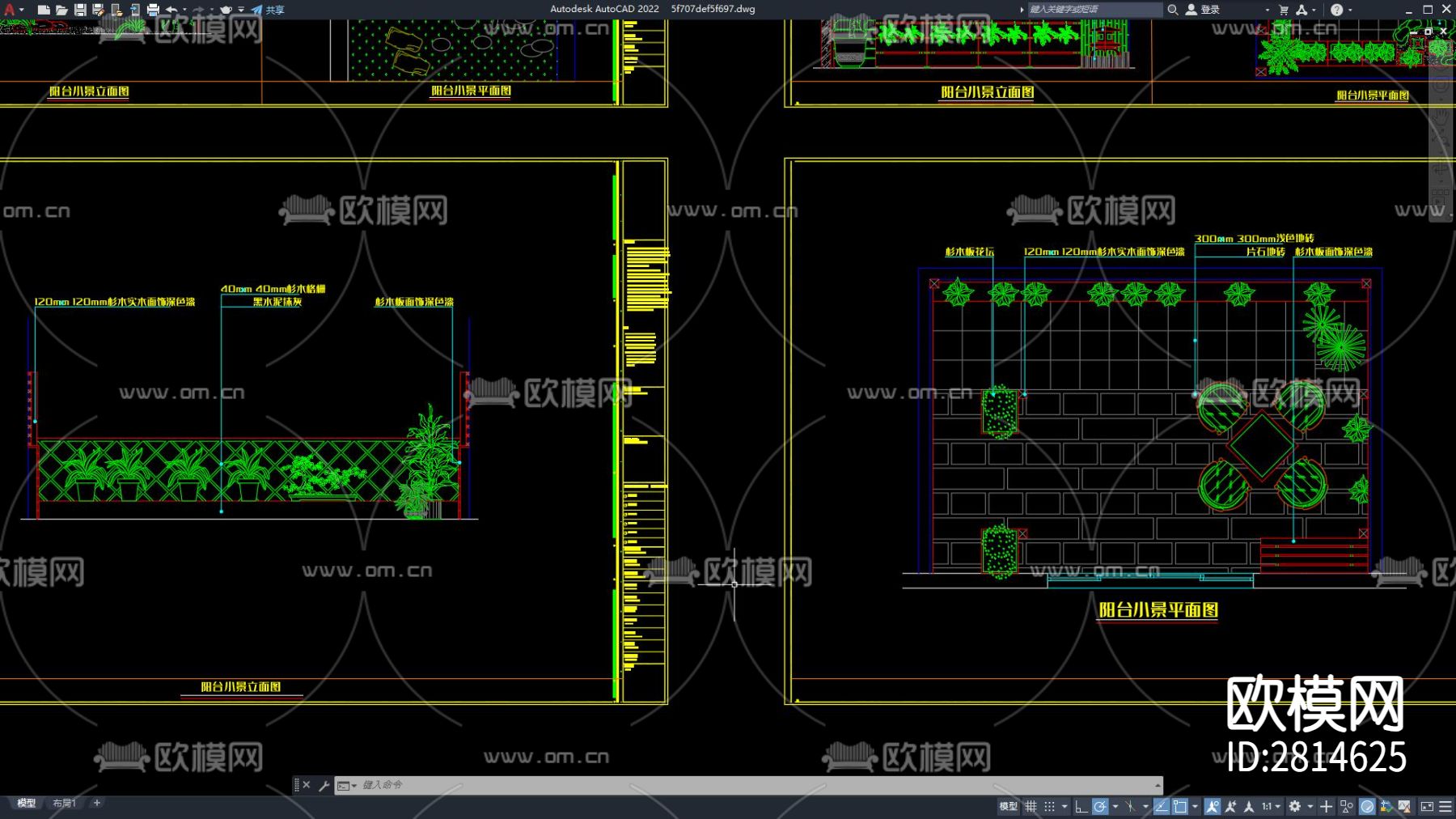Viewport: 1456px width, 819px height.
Task: Click the Plot printer icon
Action: [x=153, y=10]
